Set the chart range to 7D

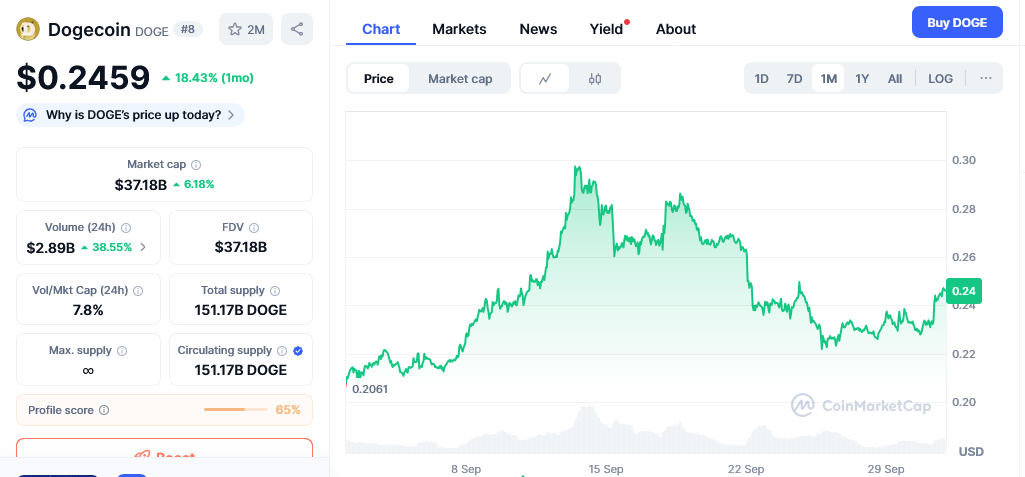pos(794,79)
